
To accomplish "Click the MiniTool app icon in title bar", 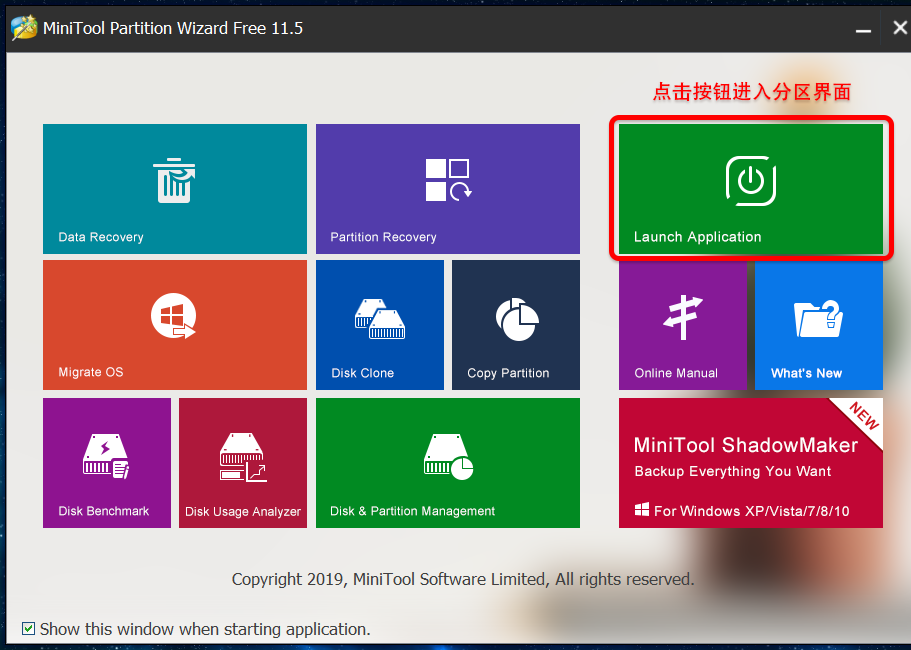I will (x=23, y=28).
